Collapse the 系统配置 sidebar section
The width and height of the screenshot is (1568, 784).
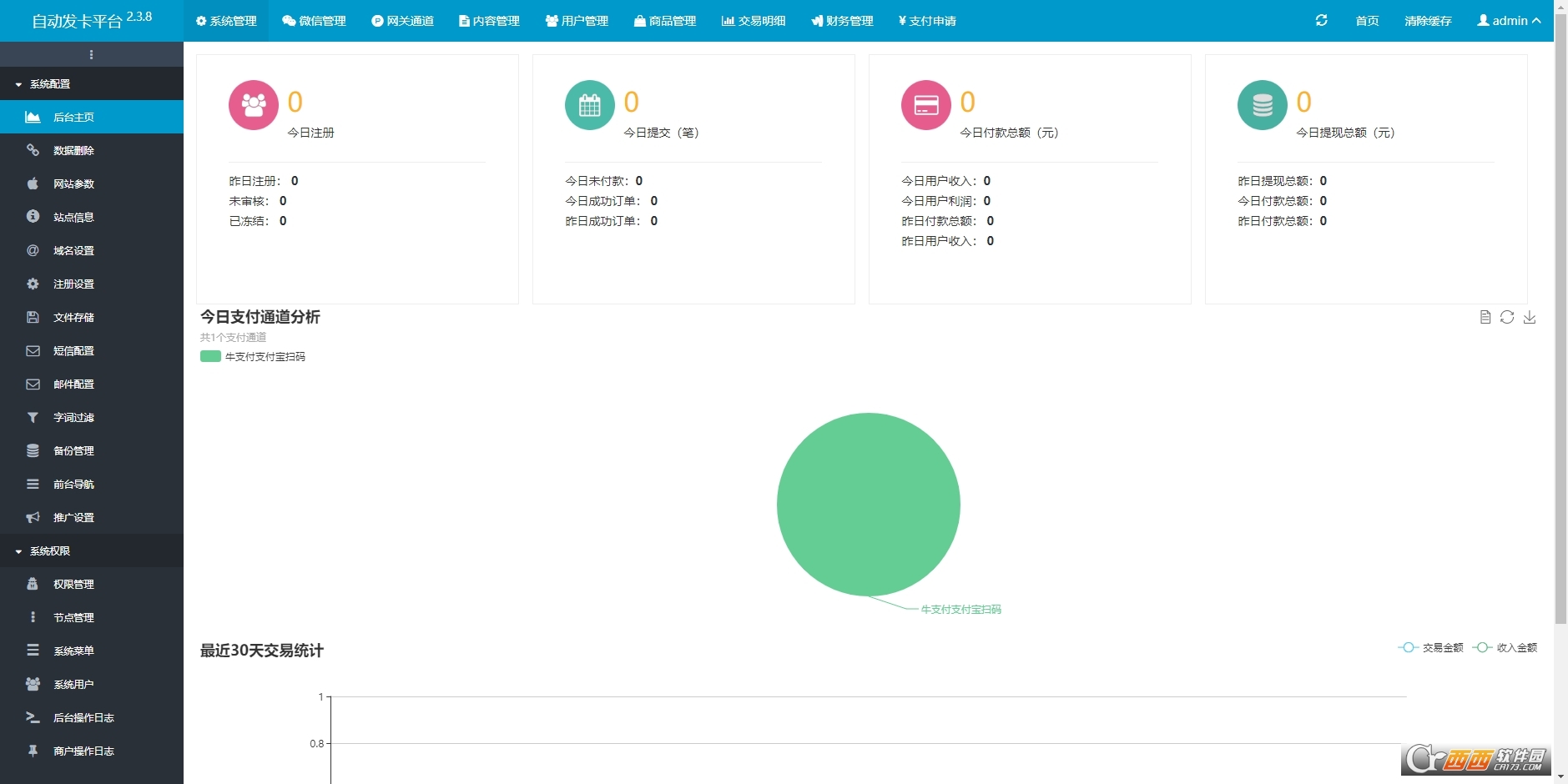pyautogui.click(x=50, y=84)
